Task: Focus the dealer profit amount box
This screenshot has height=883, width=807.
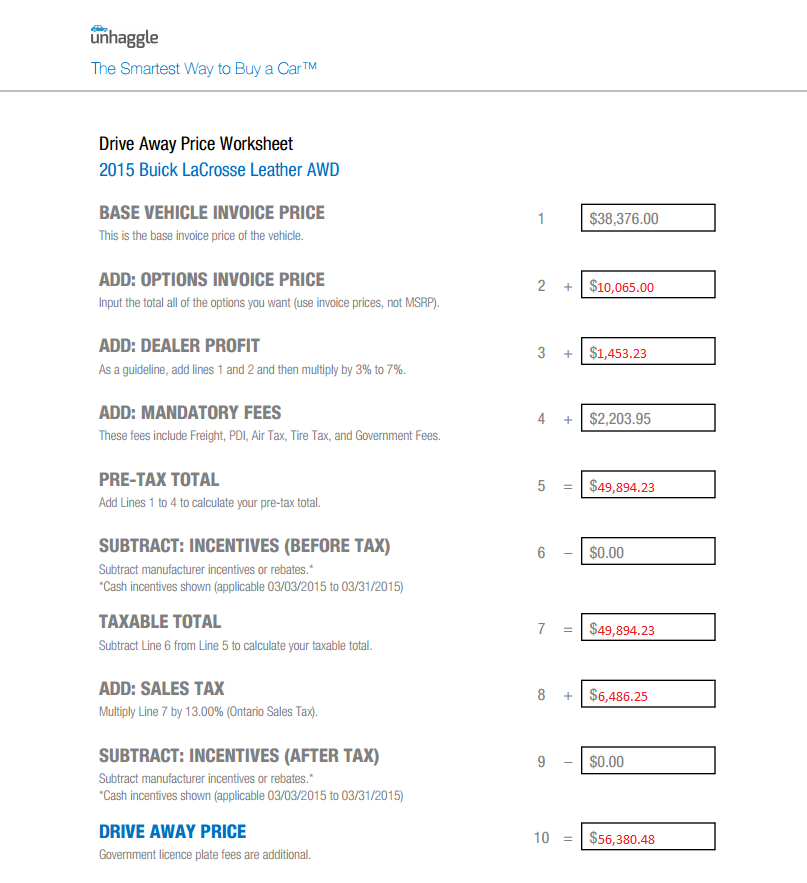Action: click(648, 352)
